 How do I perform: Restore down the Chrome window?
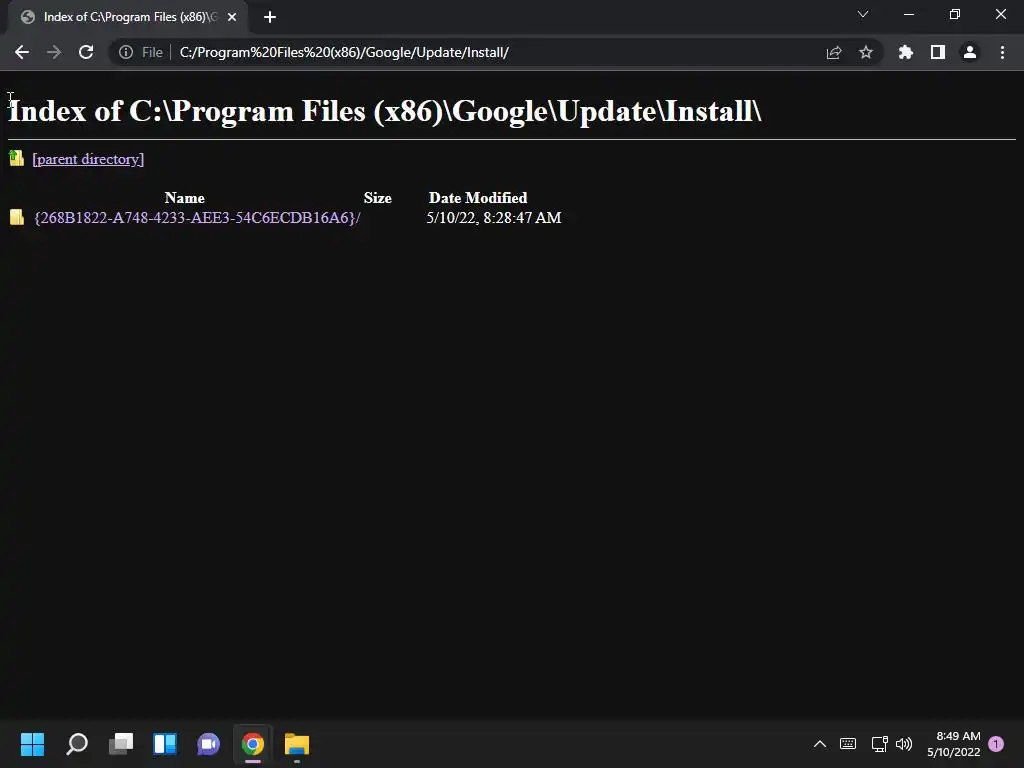coord(955,14)
